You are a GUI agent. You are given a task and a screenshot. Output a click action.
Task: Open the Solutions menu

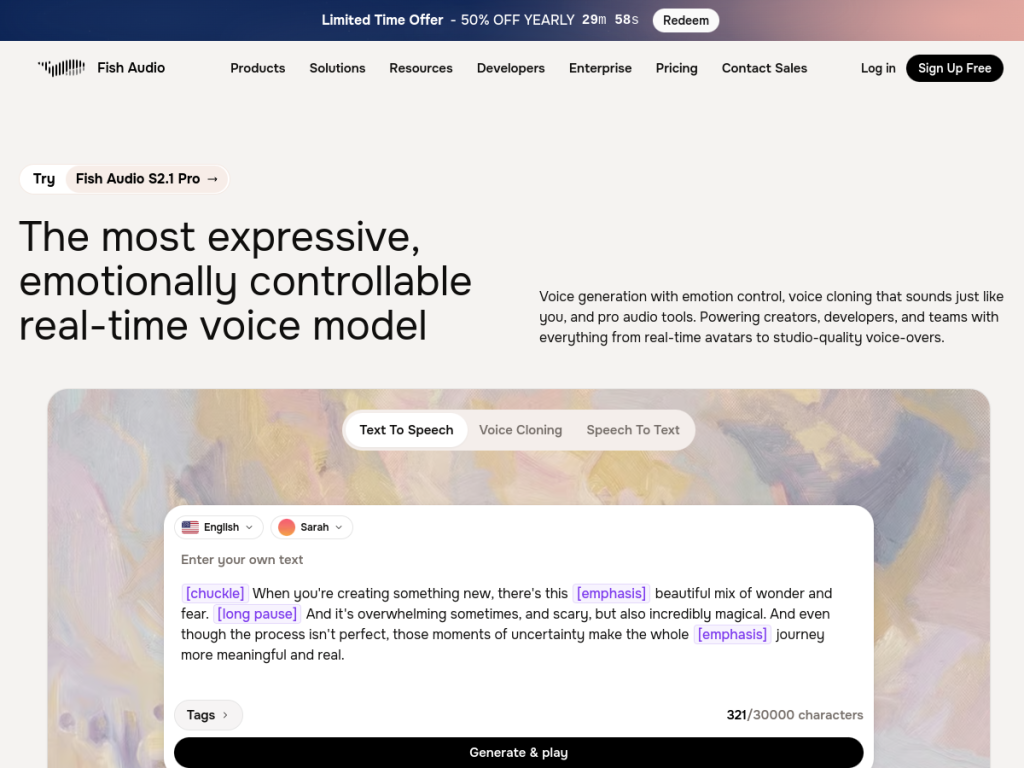pos(338,68)
